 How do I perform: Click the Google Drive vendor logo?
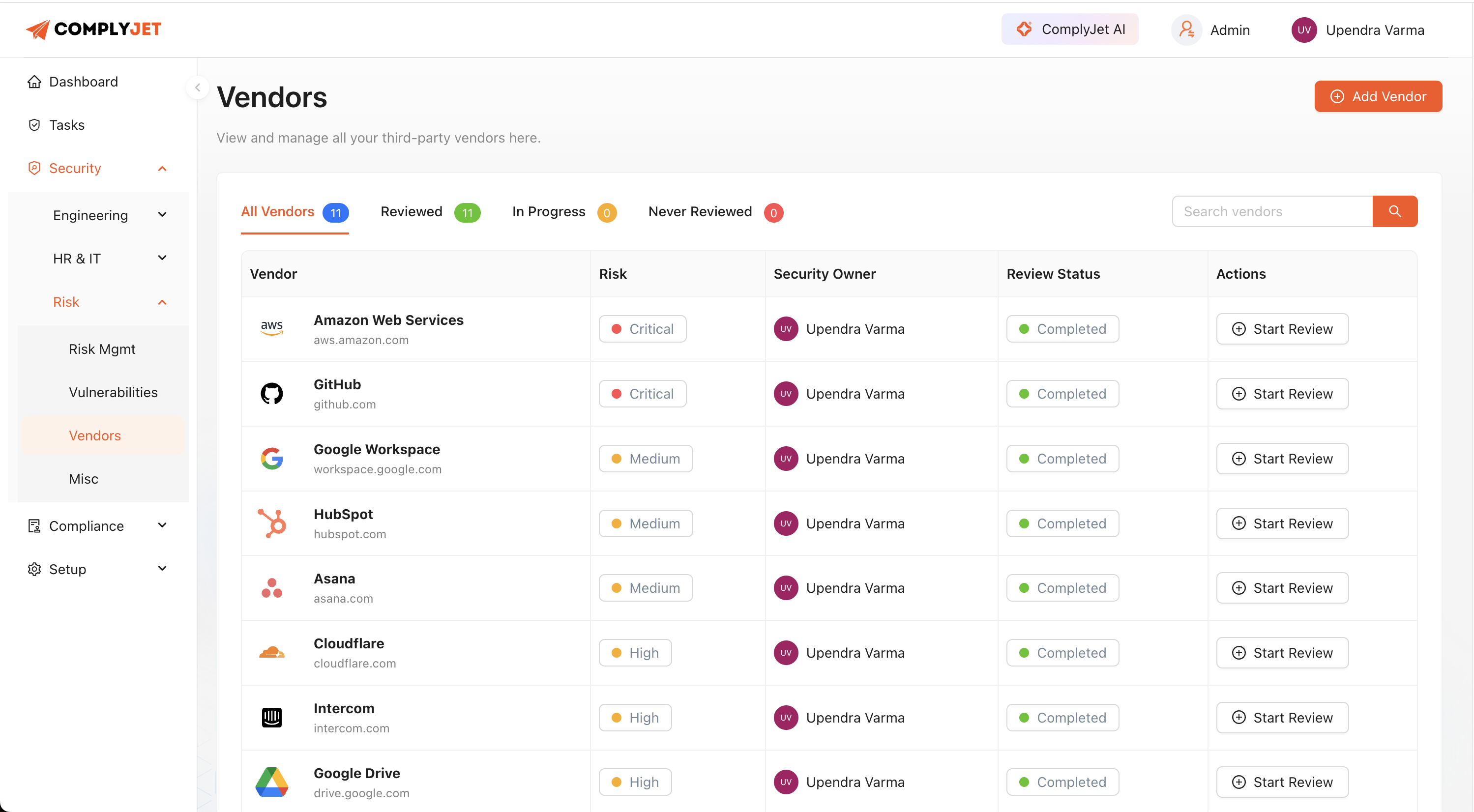(x=272, y=782)
